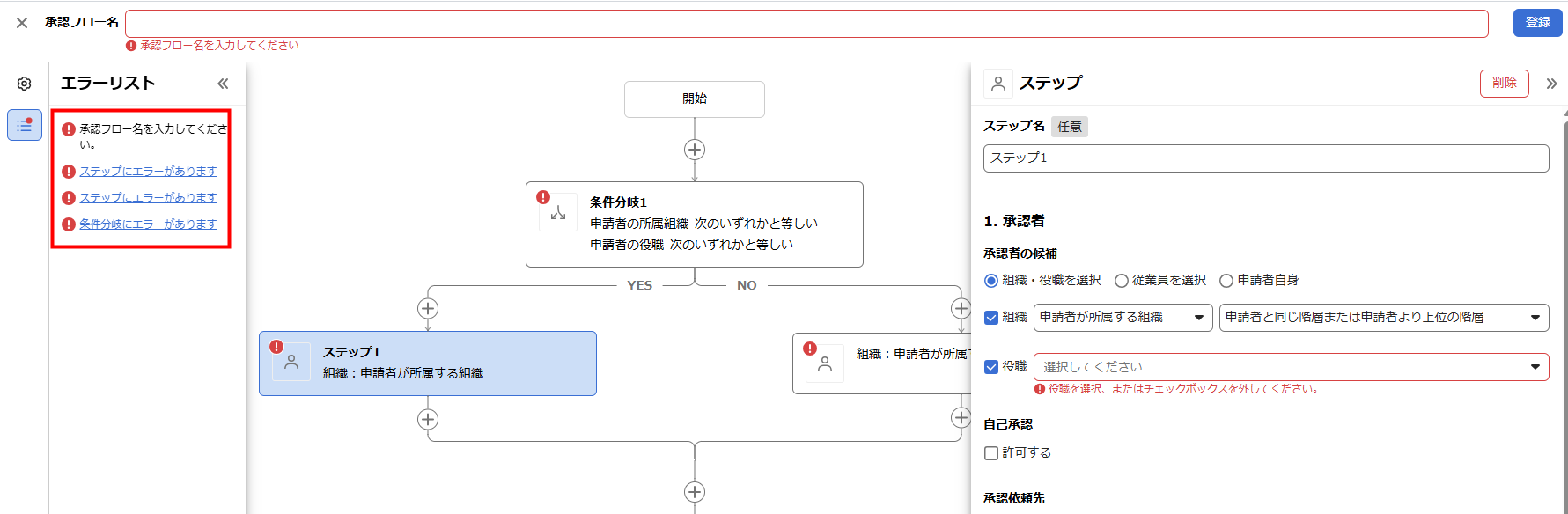Click the 削除 button in step panel
Image resolution: width=1568 pixels, height=514 pixels.
pyautogui.click(x=1504, y=84)
